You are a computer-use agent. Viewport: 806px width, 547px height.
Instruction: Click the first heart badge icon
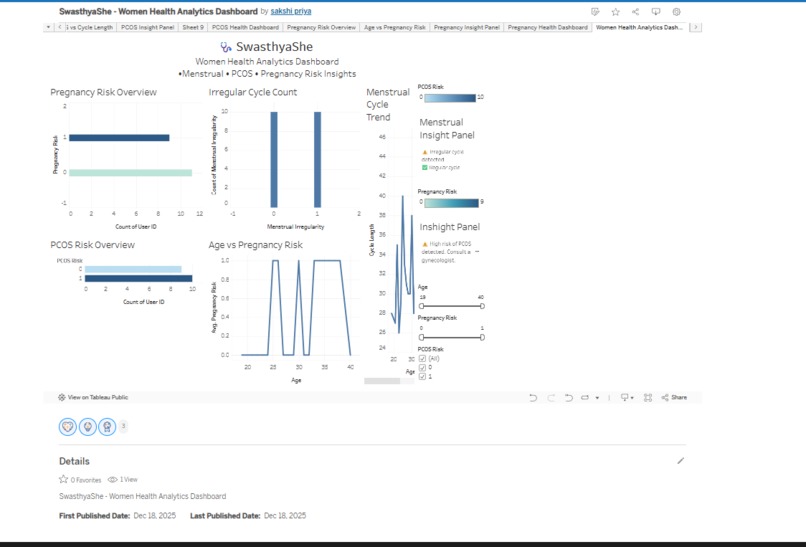click(x=68, y=427)
